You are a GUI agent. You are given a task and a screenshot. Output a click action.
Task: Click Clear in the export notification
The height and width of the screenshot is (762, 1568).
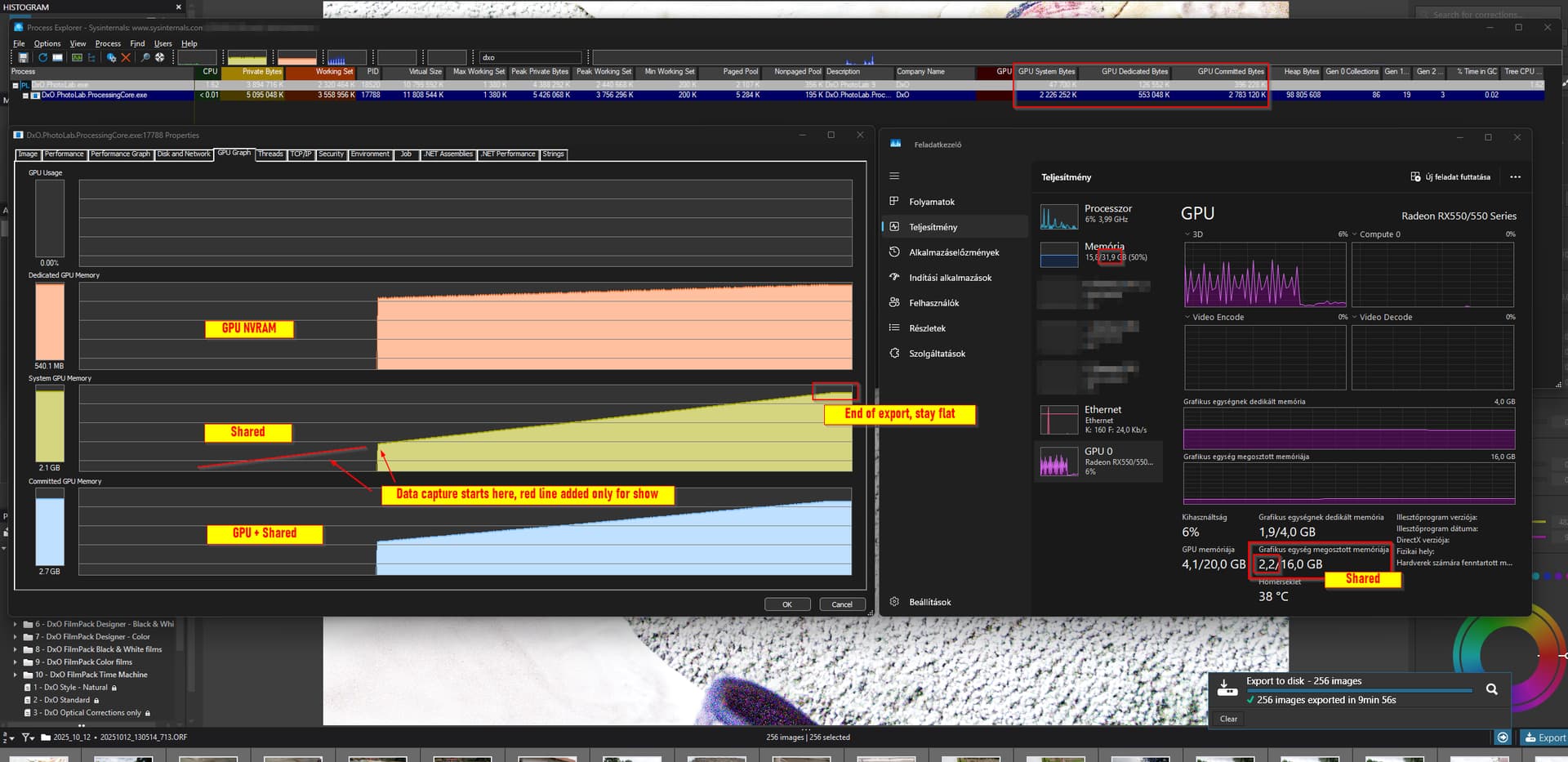click(x=1228, y=719)
